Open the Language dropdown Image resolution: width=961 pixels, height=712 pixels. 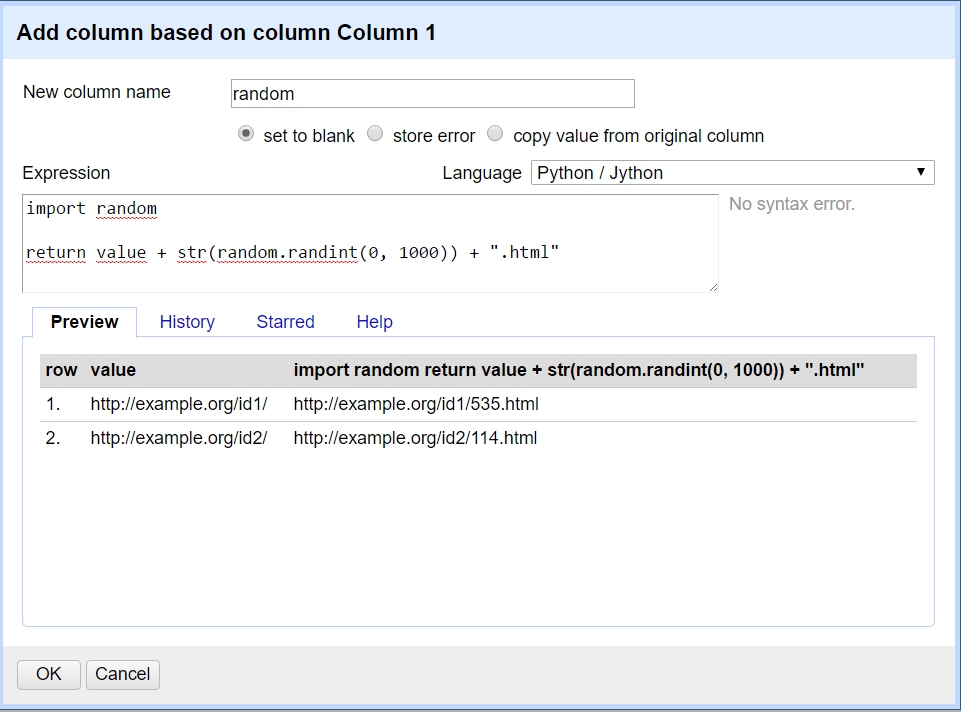(732, 173)
